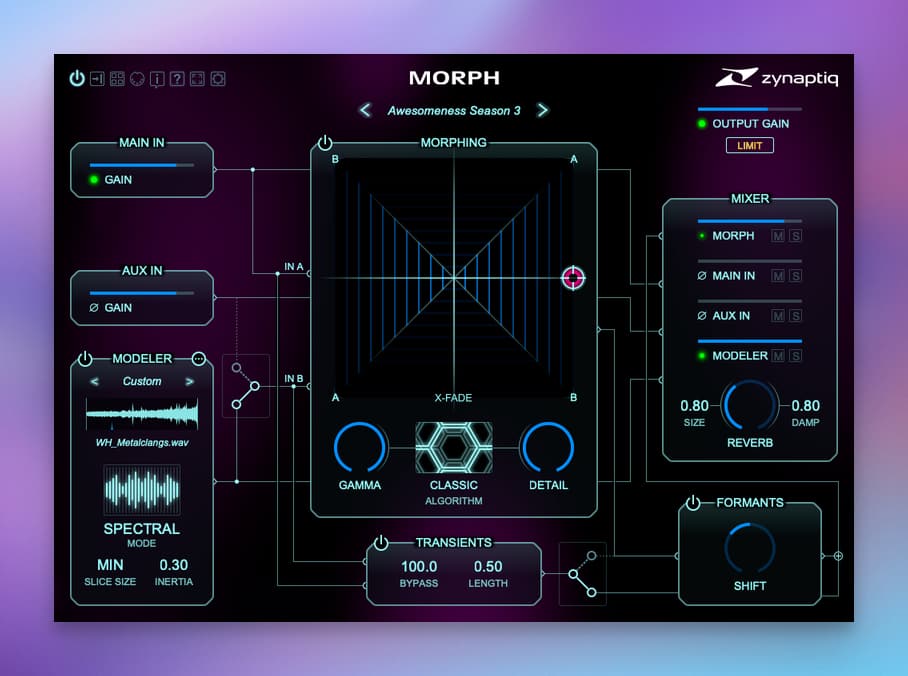Go to next preset after Awesomeness Season 3

coord(542,110)
